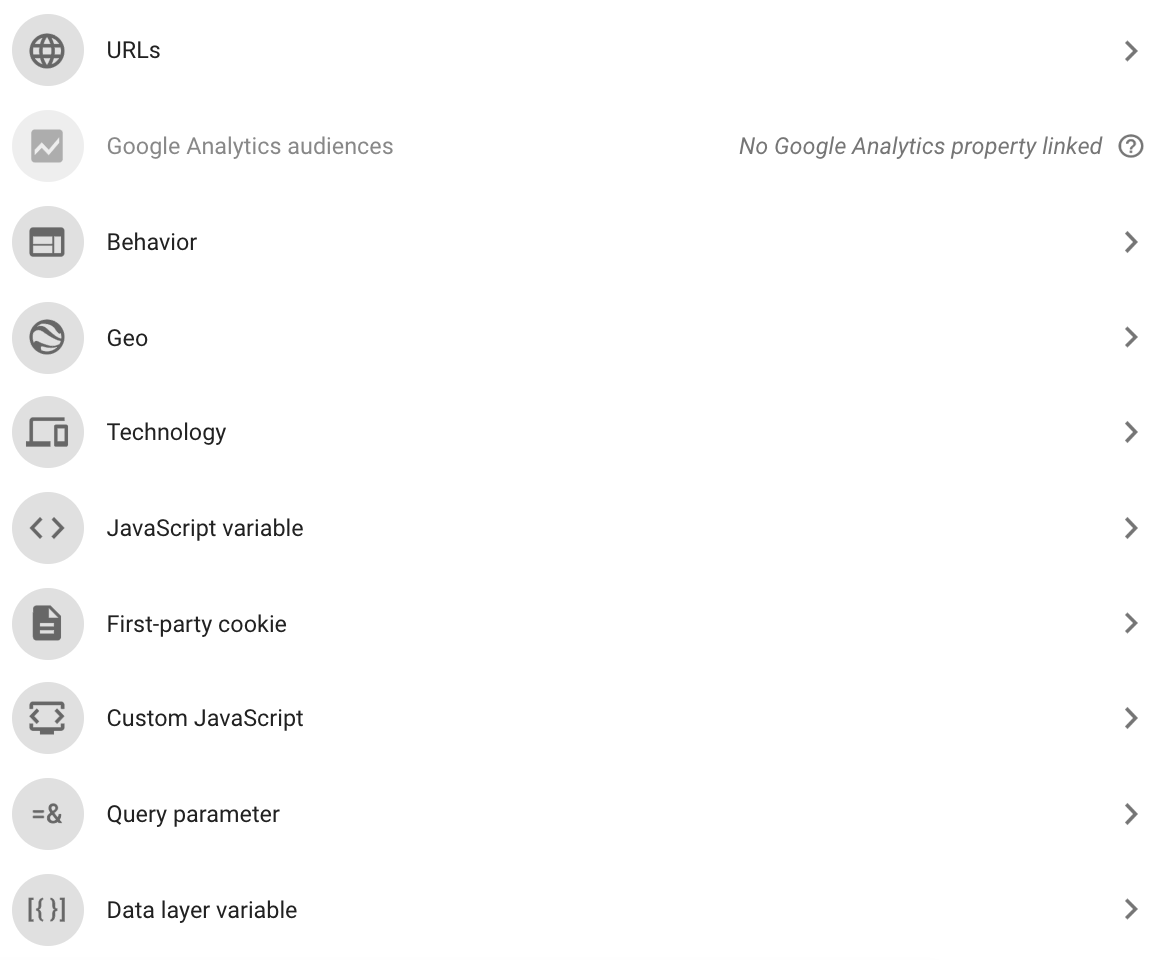This screenshot has height=960, width=1158.
Task: Expand the Data layer variable chevron
Action: tap(1131, 909)
